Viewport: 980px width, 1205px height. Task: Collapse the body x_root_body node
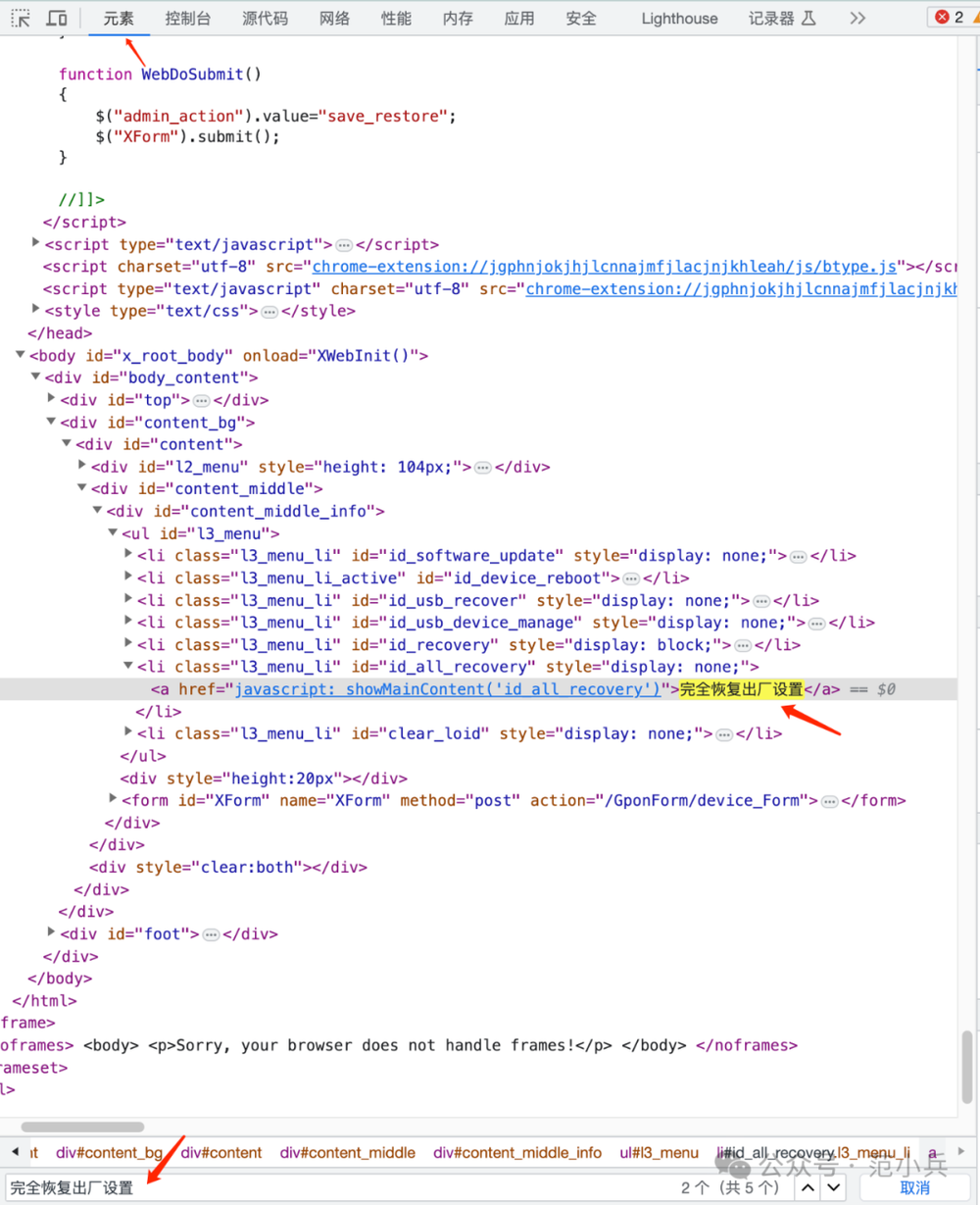click(x=21, y=355)
